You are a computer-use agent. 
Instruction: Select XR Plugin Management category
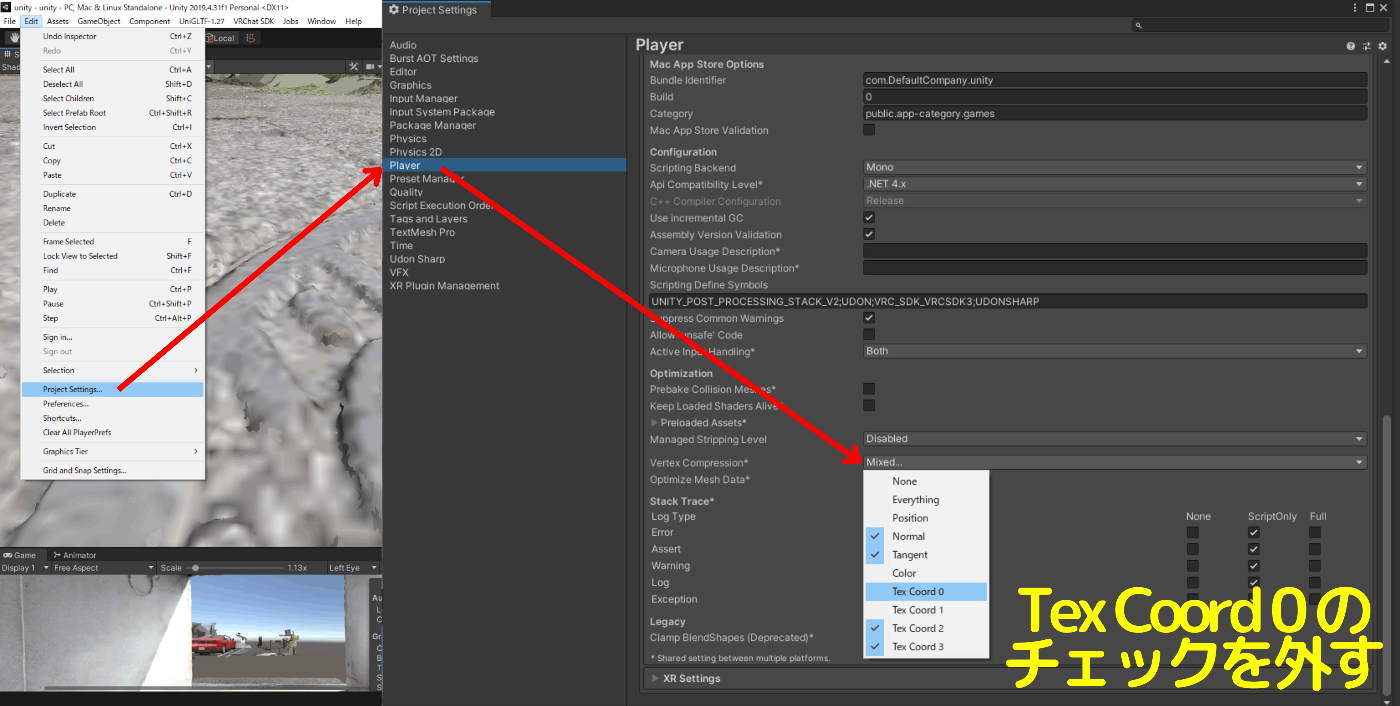444,286
